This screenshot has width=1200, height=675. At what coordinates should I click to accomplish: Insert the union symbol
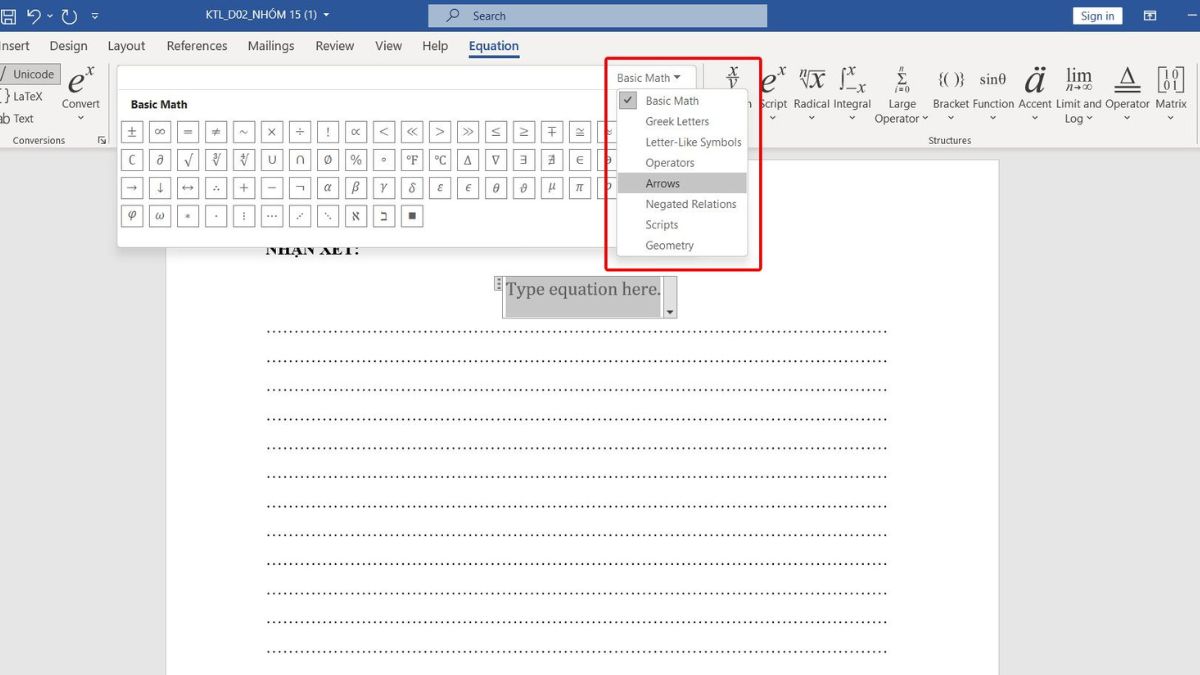pos(272,159)
